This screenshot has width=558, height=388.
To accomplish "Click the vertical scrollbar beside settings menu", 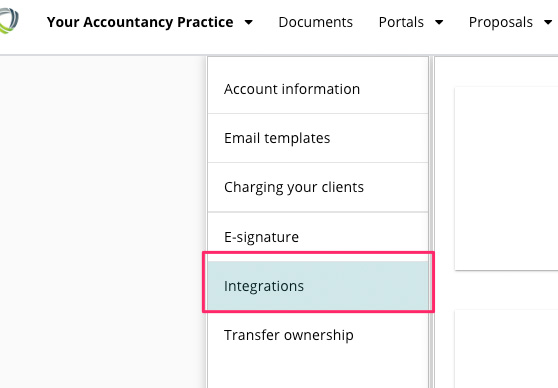I will pos(431,222).
